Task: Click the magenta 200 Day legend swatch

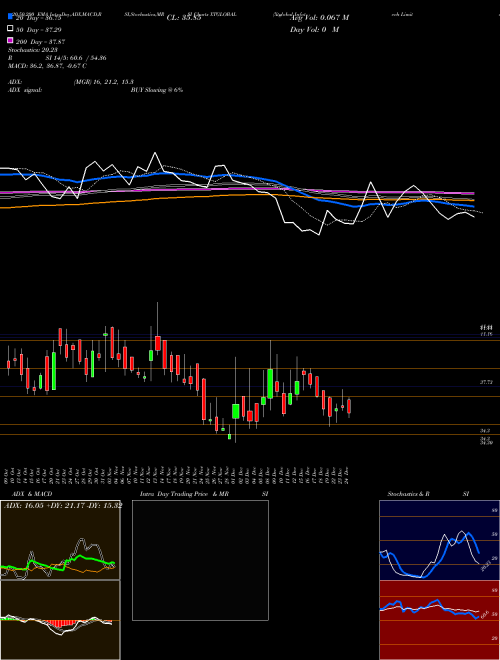Action: pyautogui.click(x=10, y=40)
